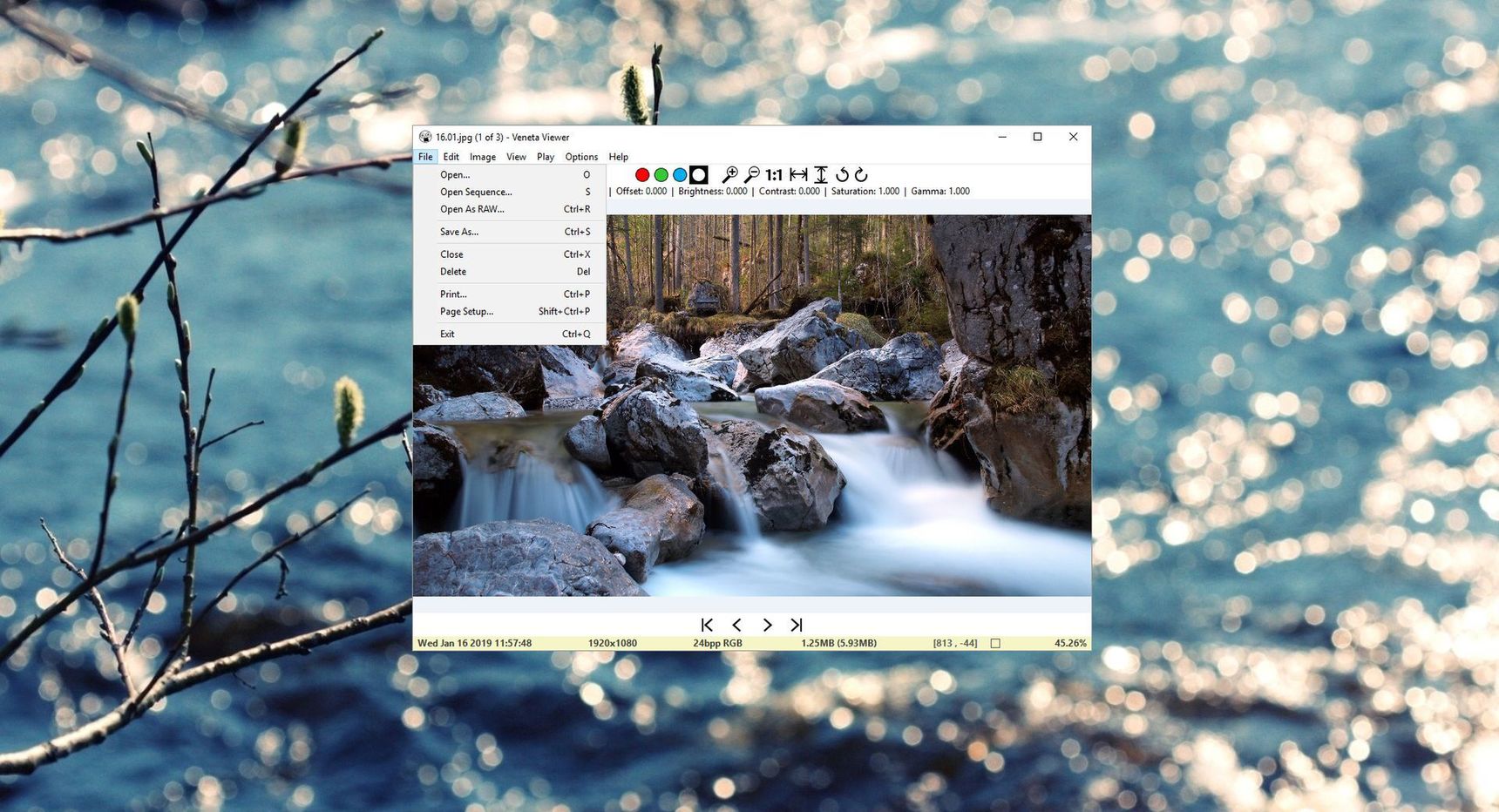This screenshot has width=1499, height=812.
Task: Go to next image
Action: (767, 625)
